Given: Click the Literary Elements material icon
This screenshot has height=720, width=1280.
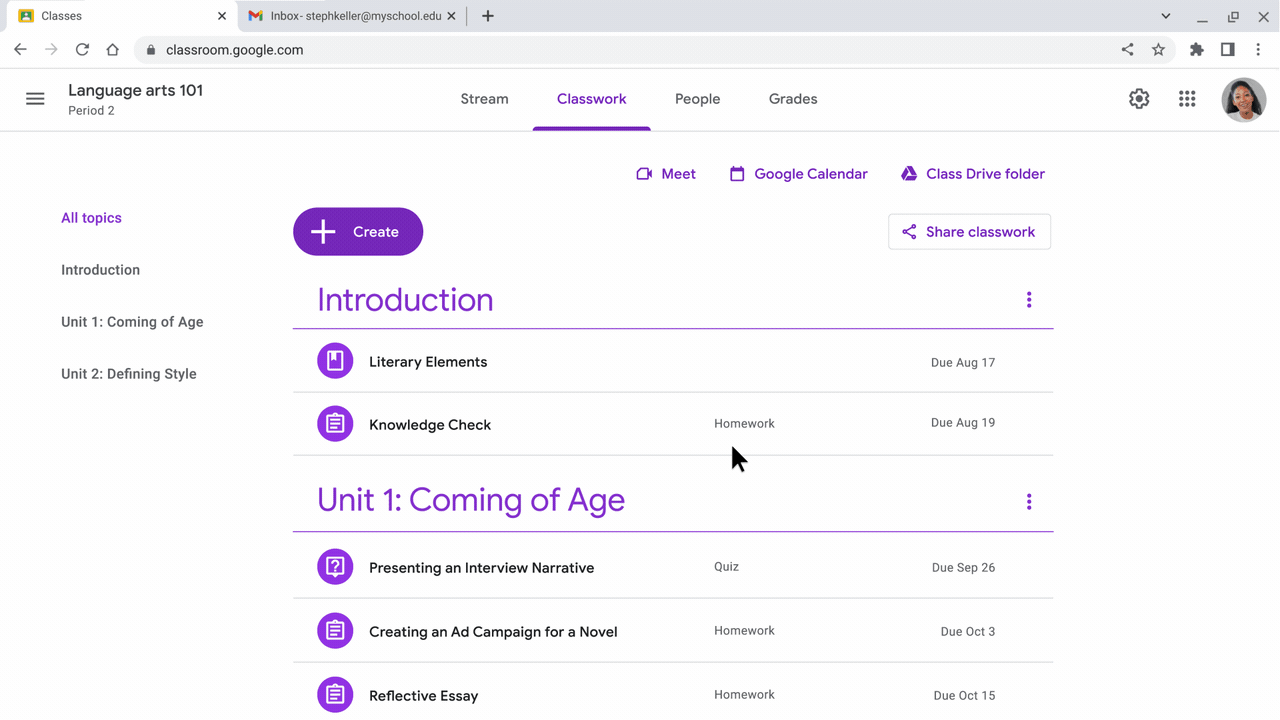Looking at the screenshot, I should (335, 361).
